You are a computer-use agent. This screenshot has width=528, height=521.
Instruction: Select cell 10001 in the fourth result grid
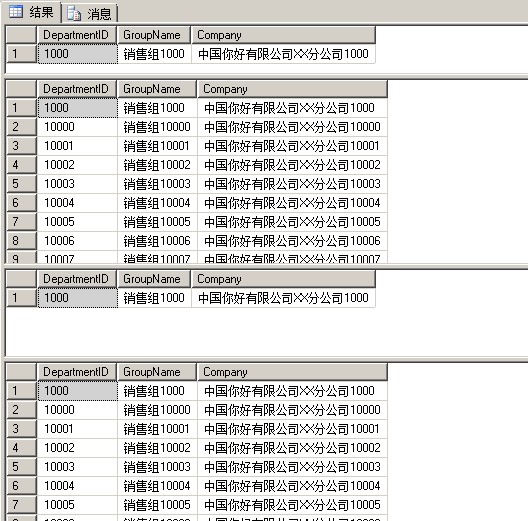(77, 429)
